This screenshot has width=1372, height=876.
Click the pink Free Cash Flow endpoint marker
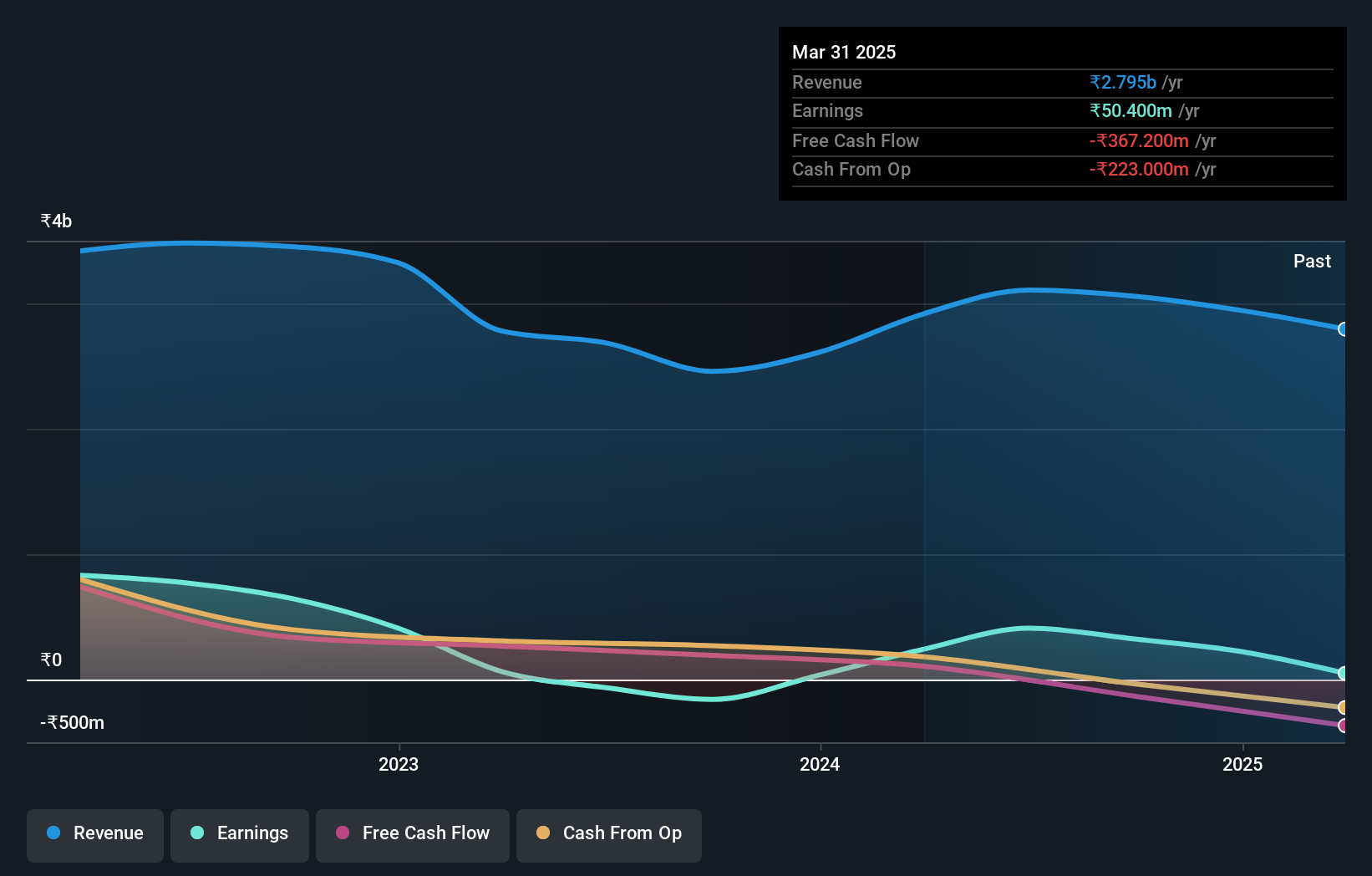[x=1343, y=726]
